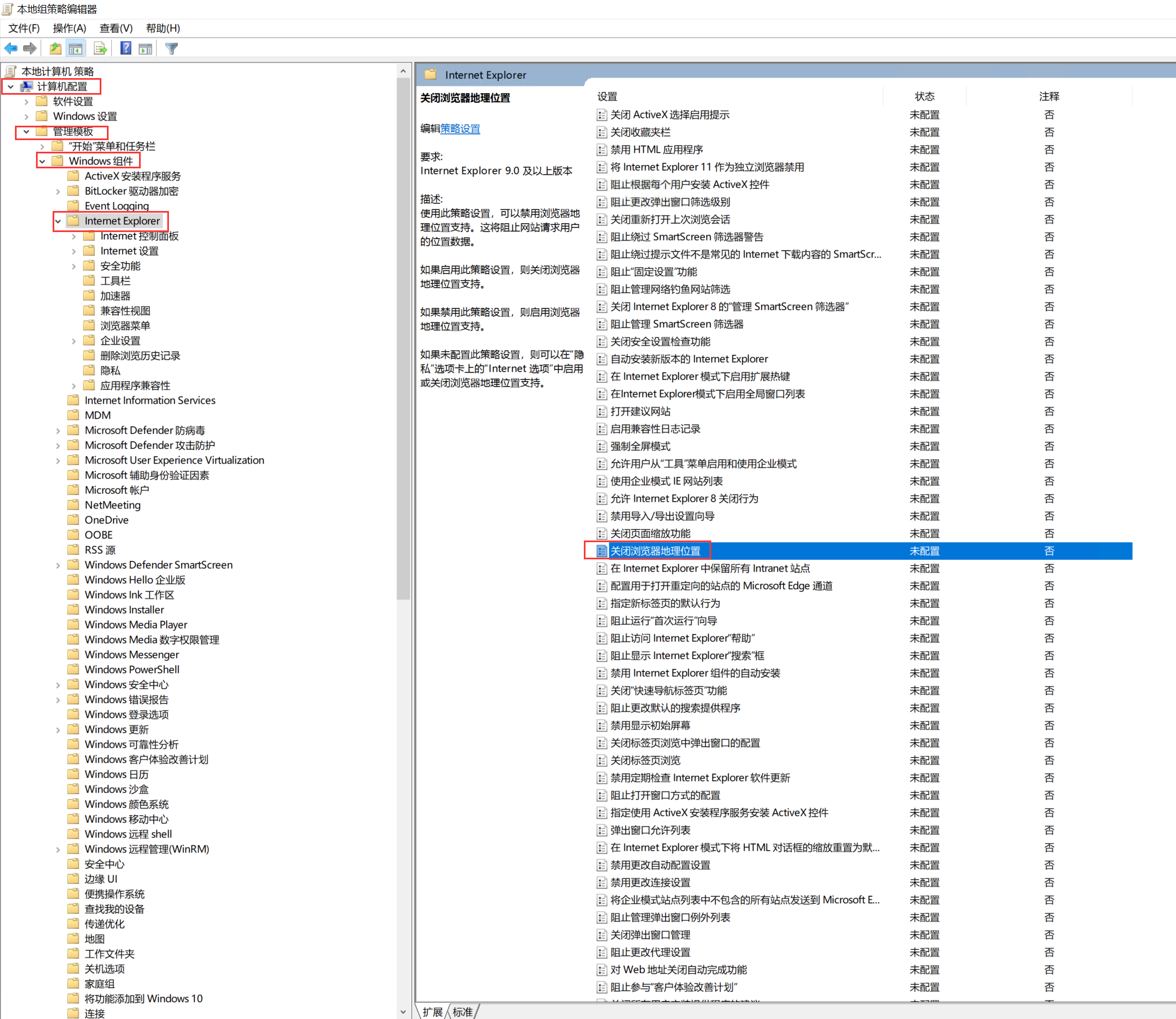Image resolution: width=1176 pixels, height=1019 pixels.
Task: Click the Up one level folder icon
Action: coord(55,49)
